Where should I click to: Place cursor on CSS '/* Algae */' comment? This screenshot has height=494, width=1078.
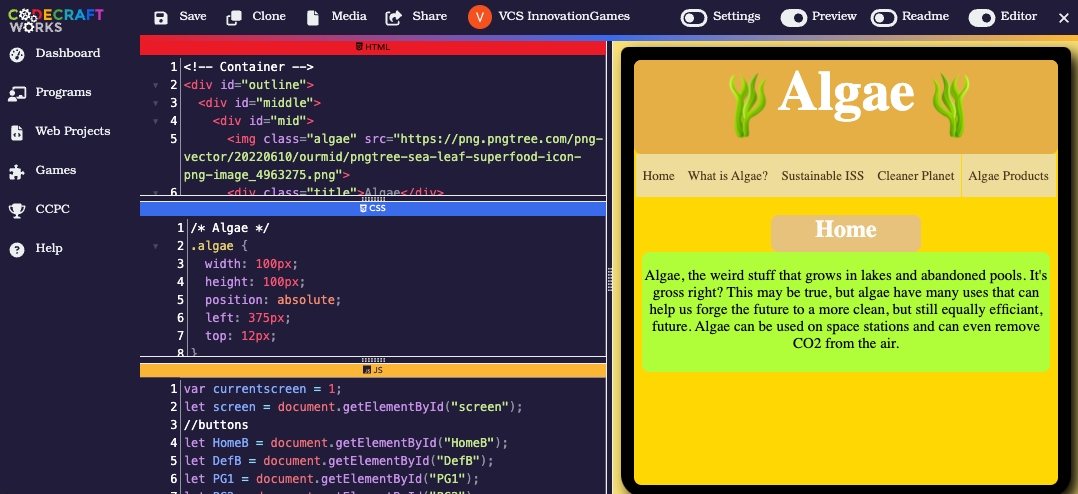click(x=230, y=228)
